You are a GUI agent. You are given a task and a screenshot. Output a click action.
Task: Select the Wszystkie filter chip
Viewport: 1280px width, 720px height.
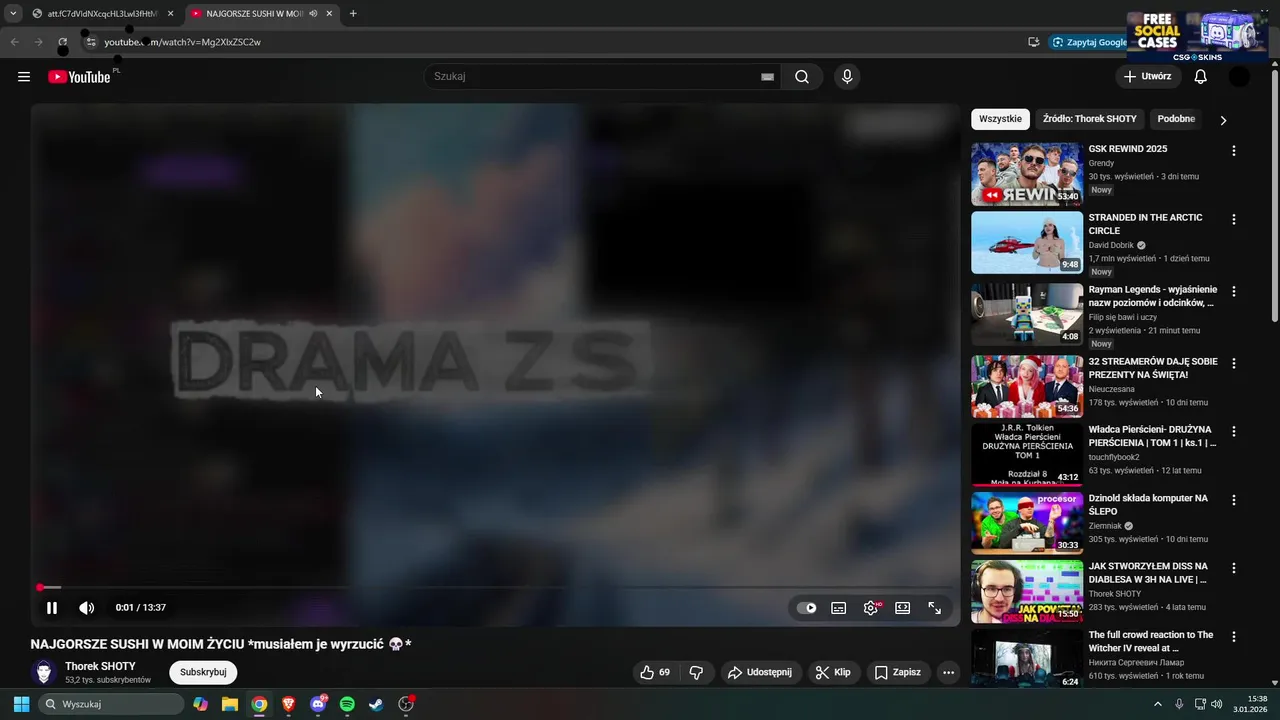click(x=1000, y=119)
